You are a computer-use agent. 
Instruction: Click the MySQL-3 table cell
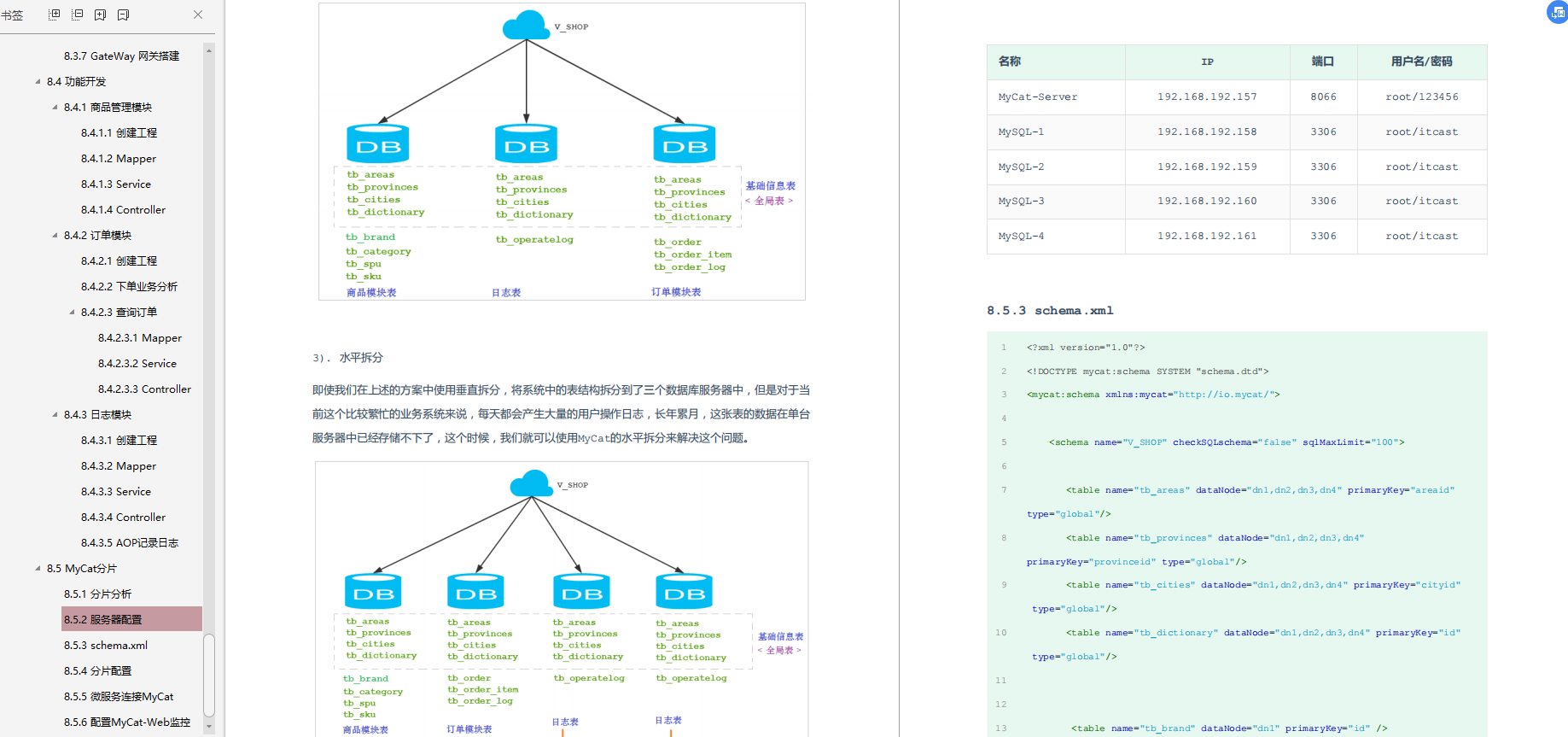(1056, 202)
